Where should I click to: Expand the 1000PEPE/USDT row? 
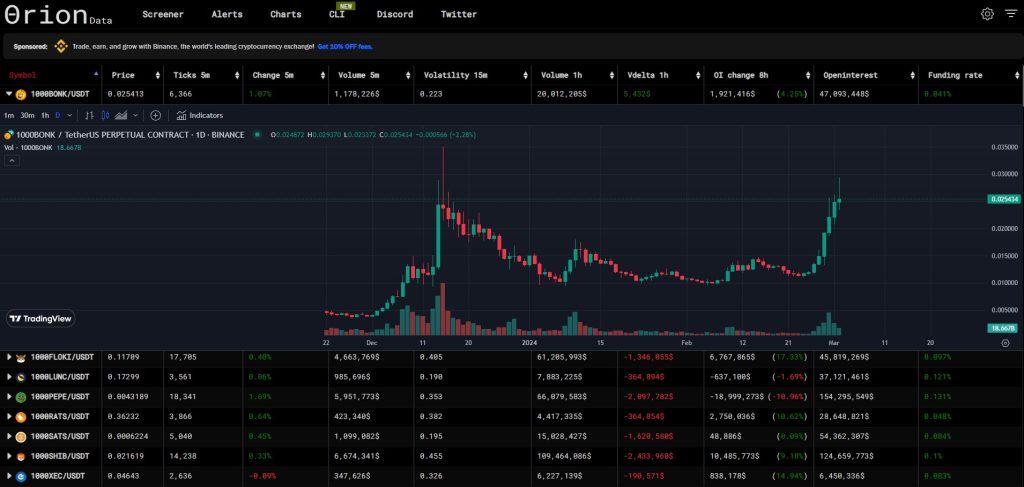coord(9,397)
